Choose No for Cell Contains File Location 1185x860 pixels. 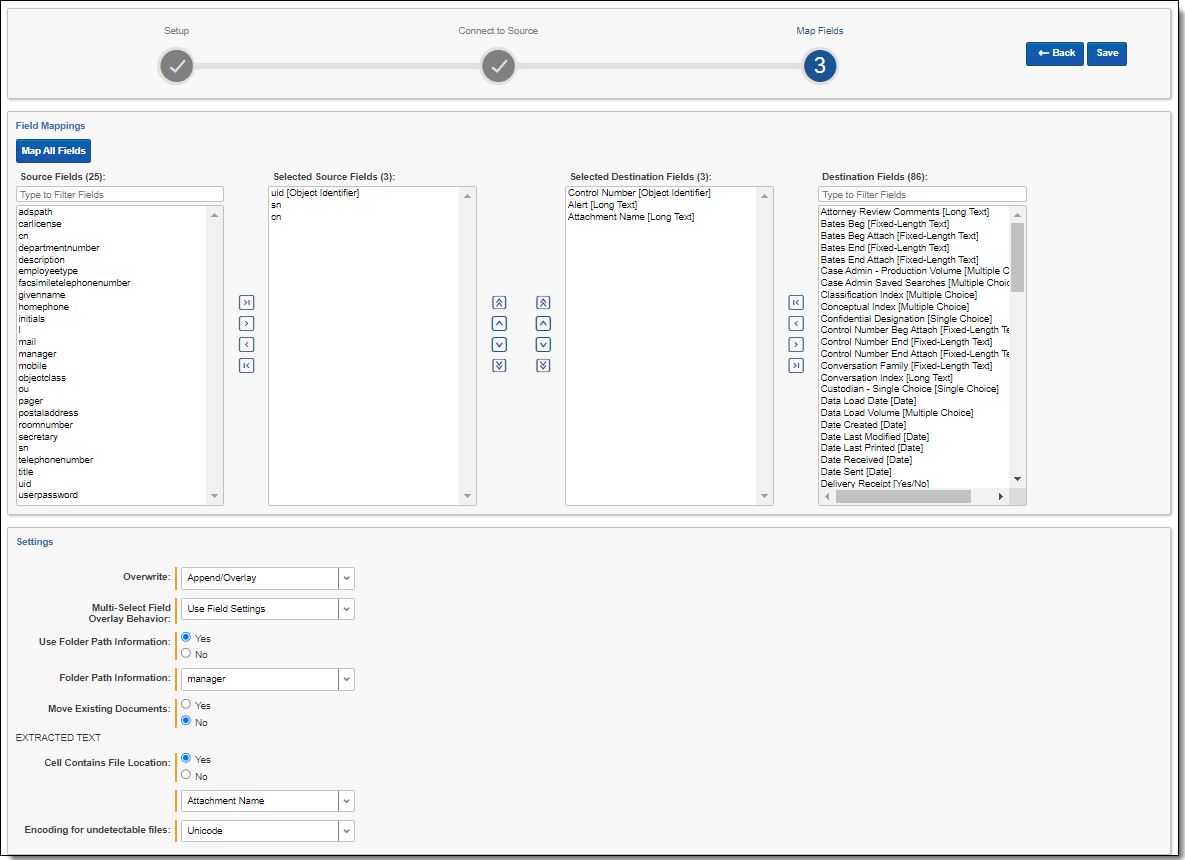coord(186,775)
